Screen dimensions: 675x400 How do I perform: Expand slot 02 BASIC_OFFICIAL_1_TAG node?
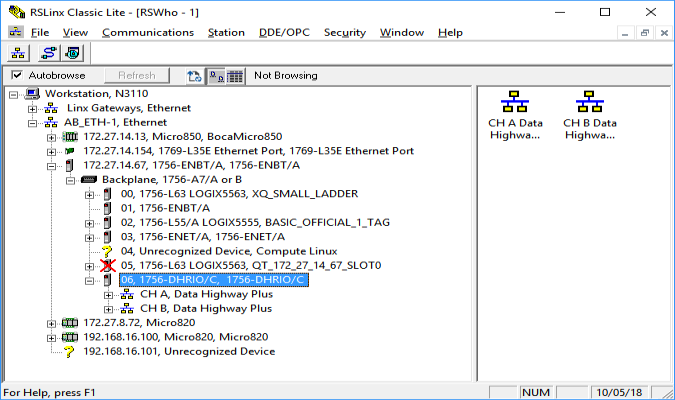coord(89,223)
